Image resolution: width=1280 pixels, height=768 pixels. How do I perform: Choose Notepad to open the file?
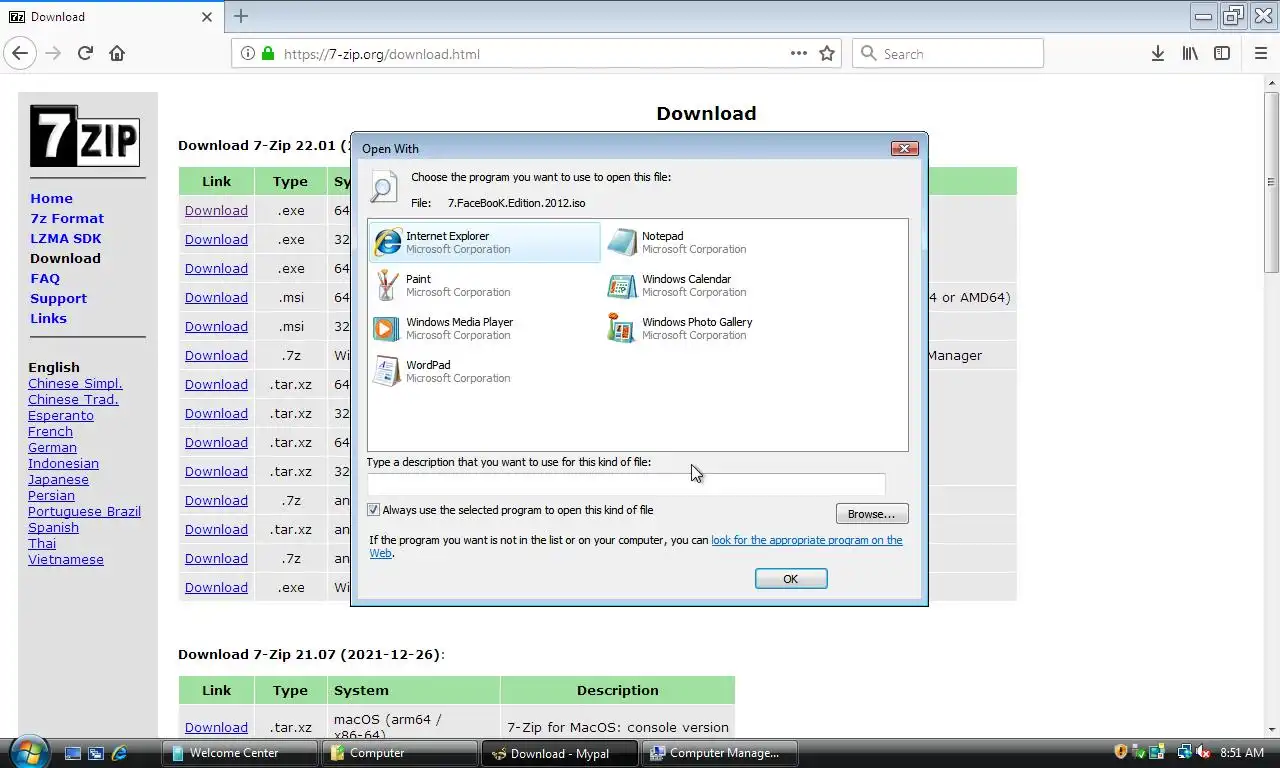click(677, 243)
